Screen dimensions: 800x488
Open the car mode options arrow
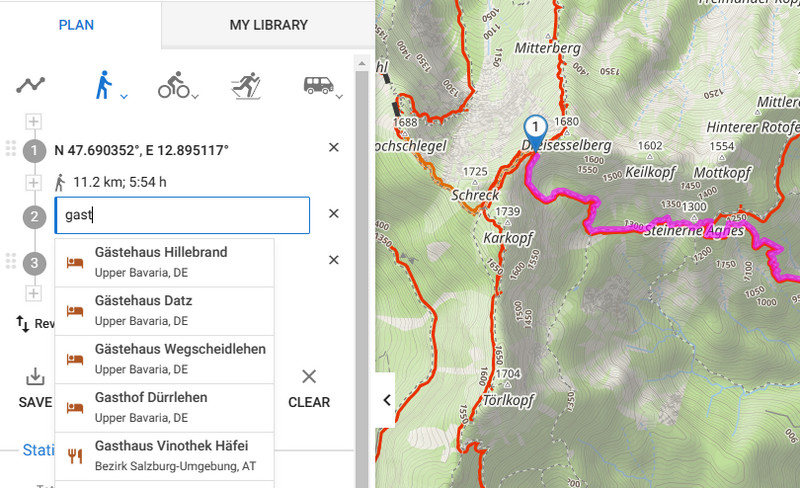click(340, 96)
